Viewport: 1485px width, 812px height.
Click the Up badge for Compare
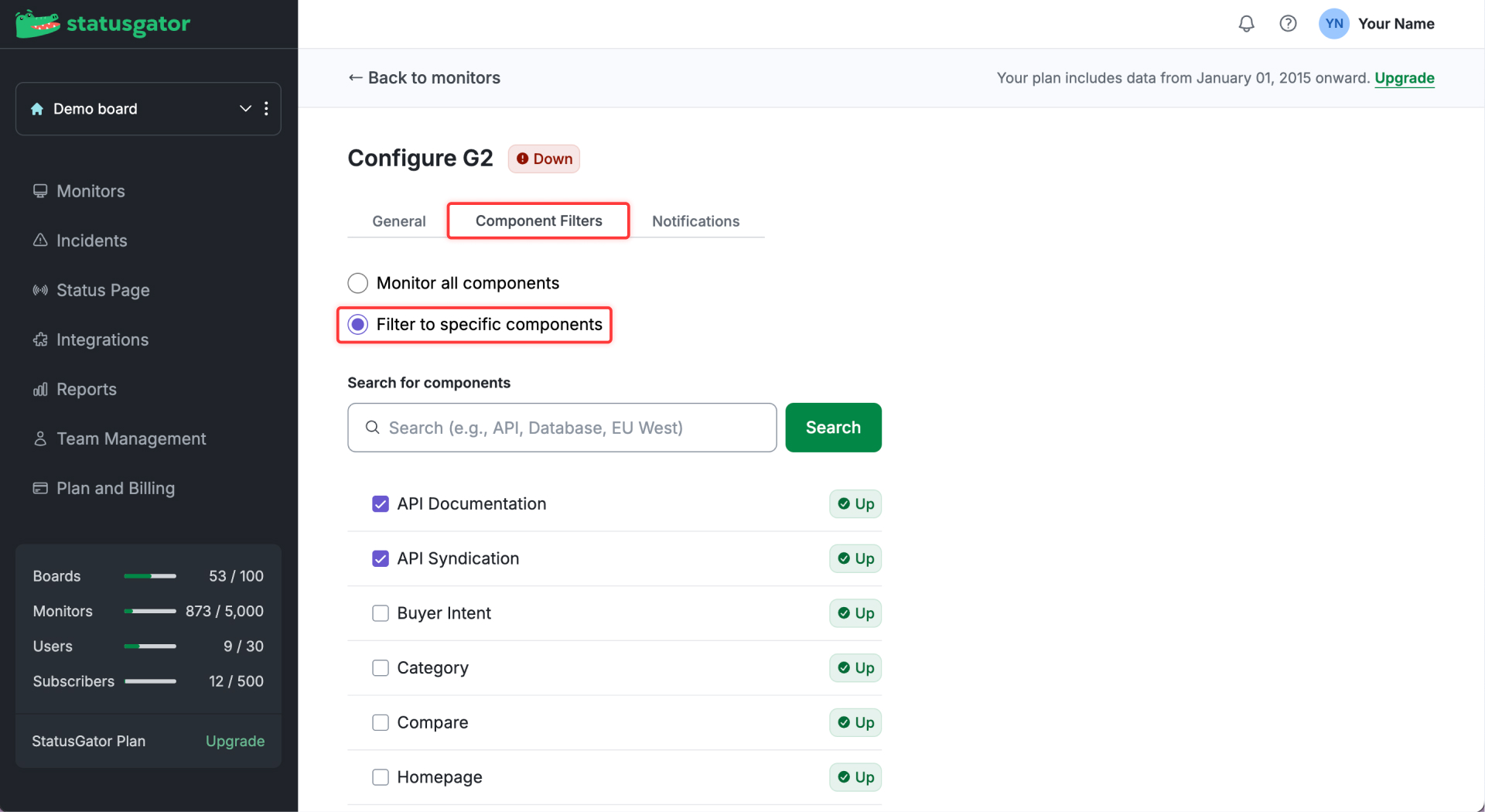(855, 722)
